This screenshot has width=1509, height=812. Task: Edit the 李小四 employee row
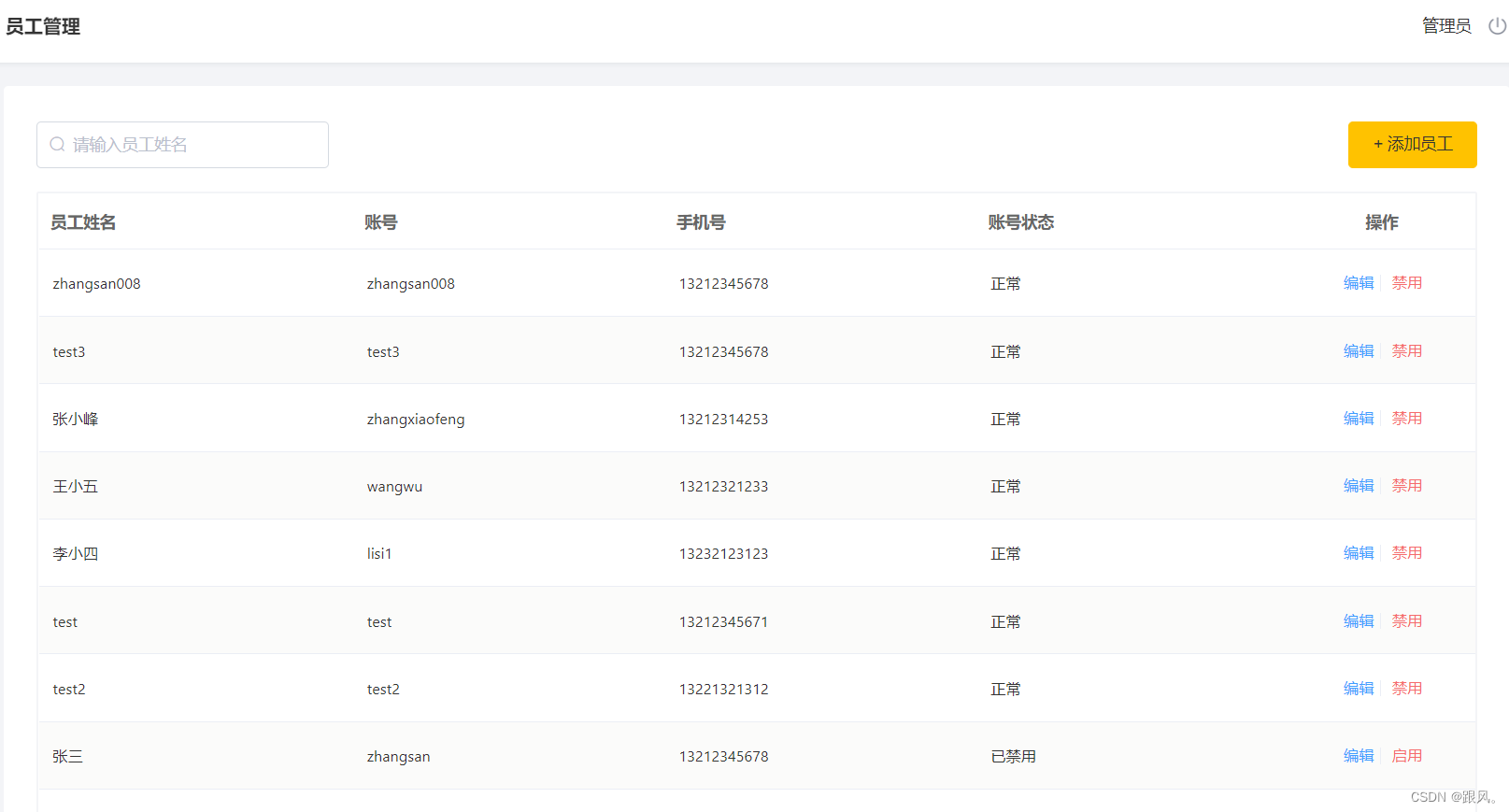tap(1359, 553)
